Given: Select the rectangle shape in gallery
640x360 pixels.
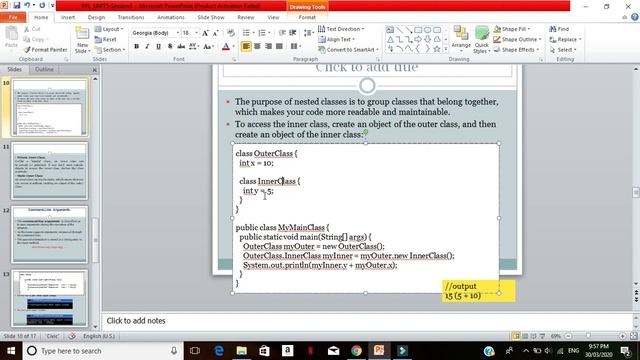Looking at the screenshot, I should click(418, 30).
